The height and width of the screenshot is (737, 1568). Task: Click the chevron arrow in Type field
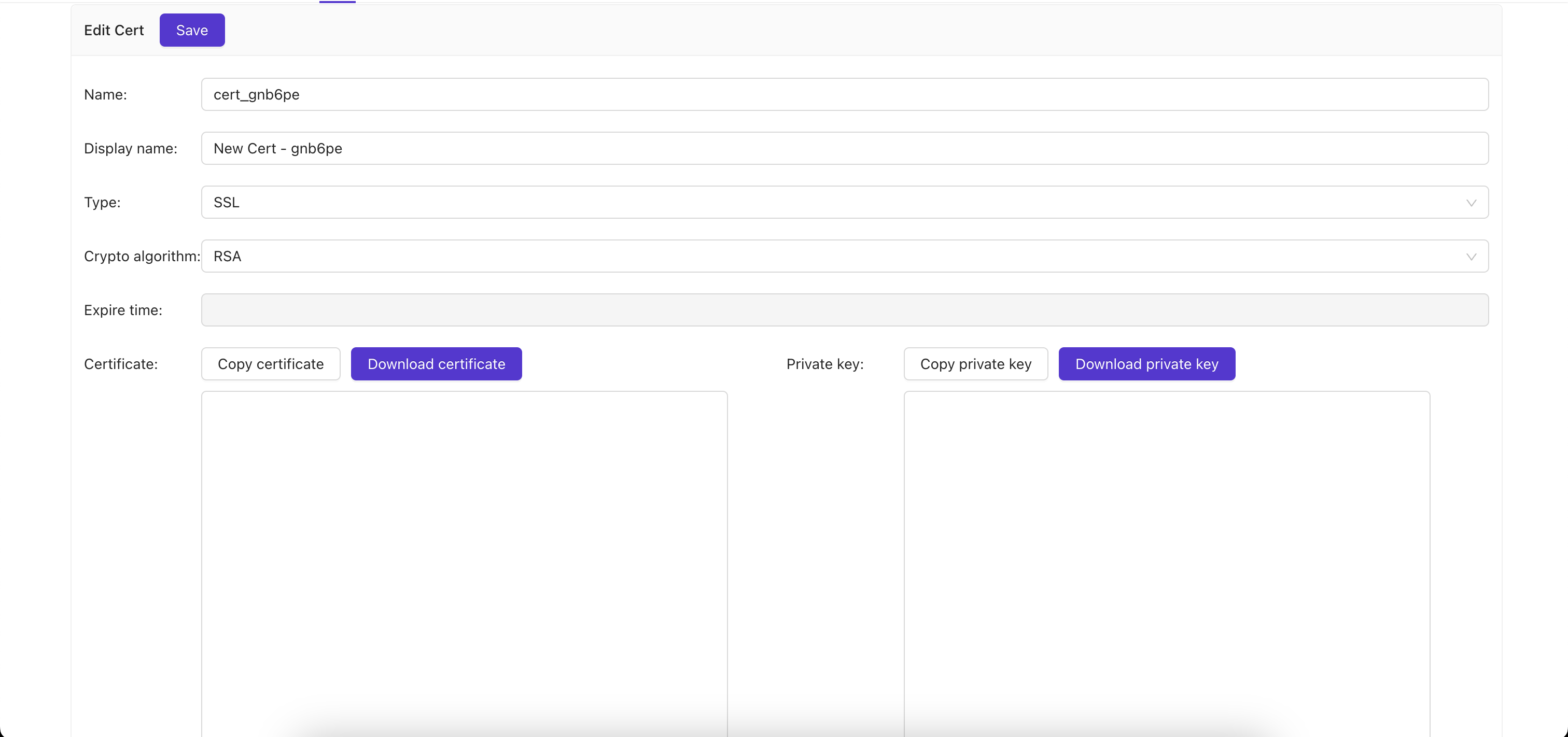point(1471,203)
